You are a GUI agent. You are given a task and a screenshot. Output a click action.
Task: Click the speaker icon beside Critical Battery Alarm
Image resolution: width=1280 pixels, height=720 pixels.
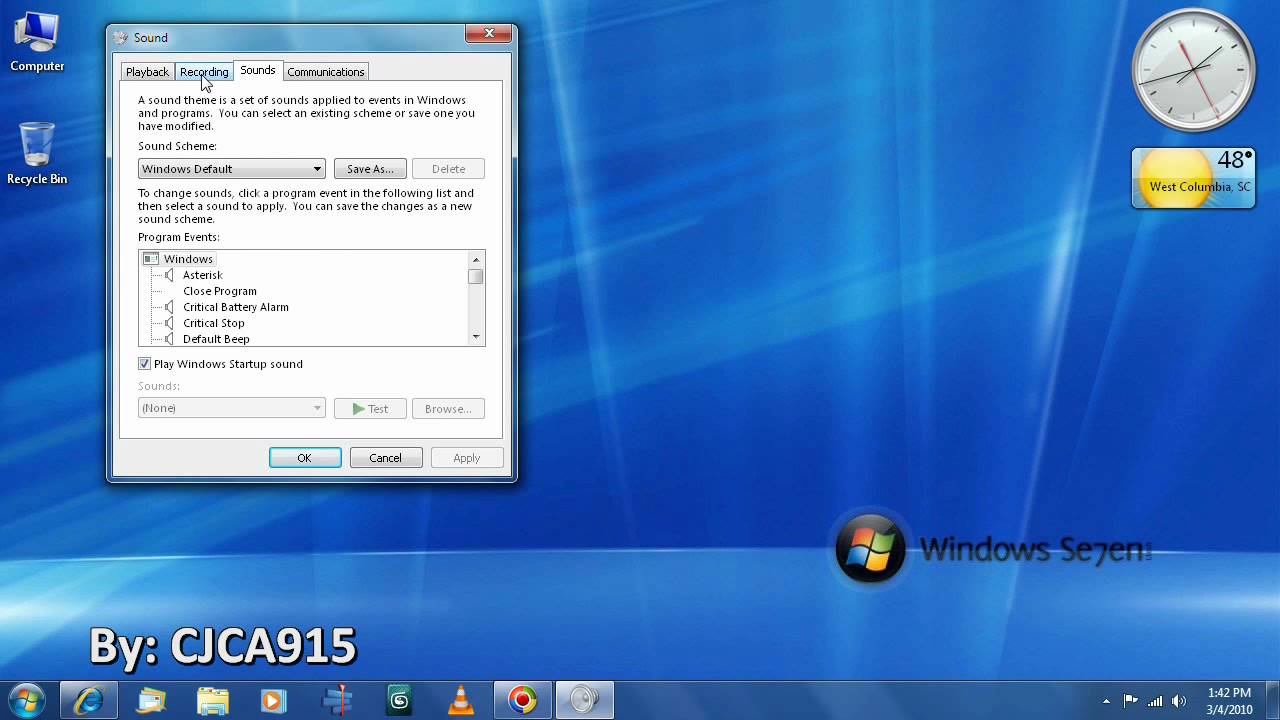click(170, 307)
